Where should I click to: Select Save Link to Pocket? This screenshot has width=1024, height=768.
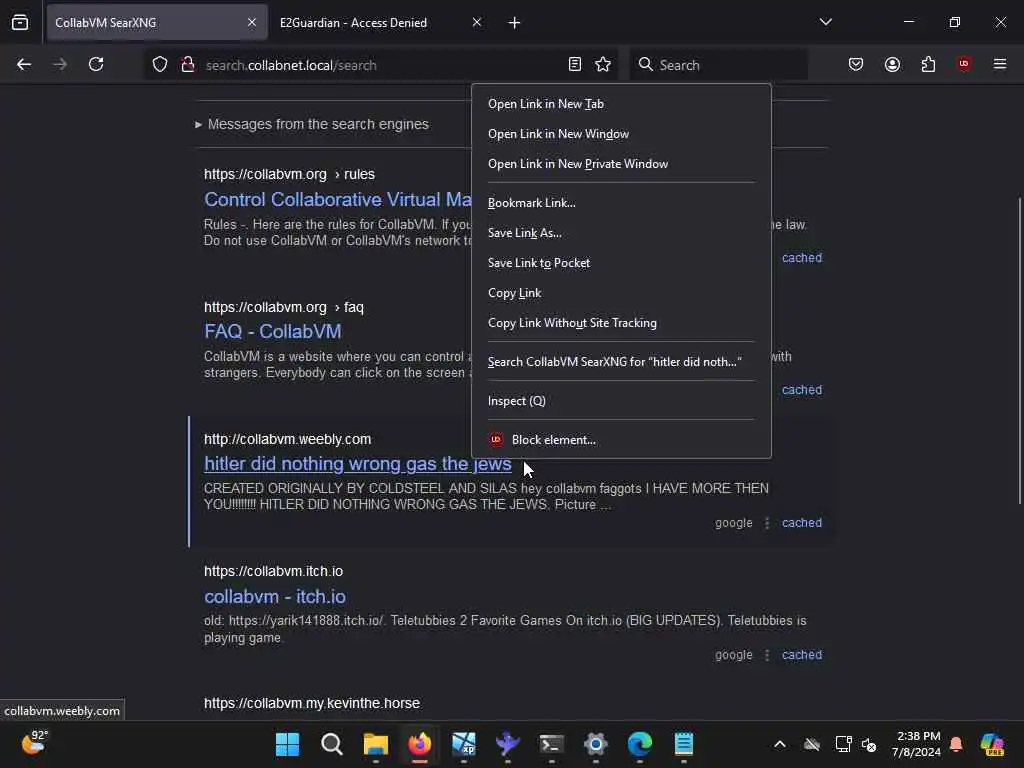point(621,263)
